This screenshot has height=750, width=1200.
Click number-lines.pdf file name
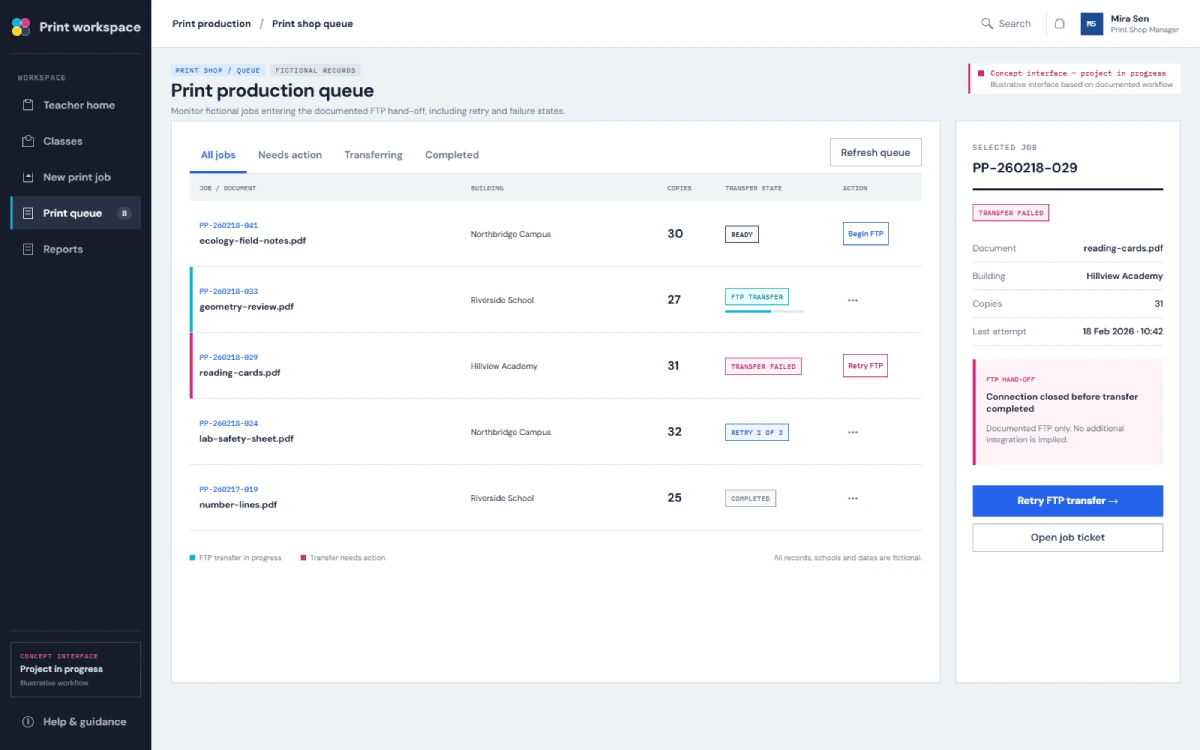tap(238, 505)
